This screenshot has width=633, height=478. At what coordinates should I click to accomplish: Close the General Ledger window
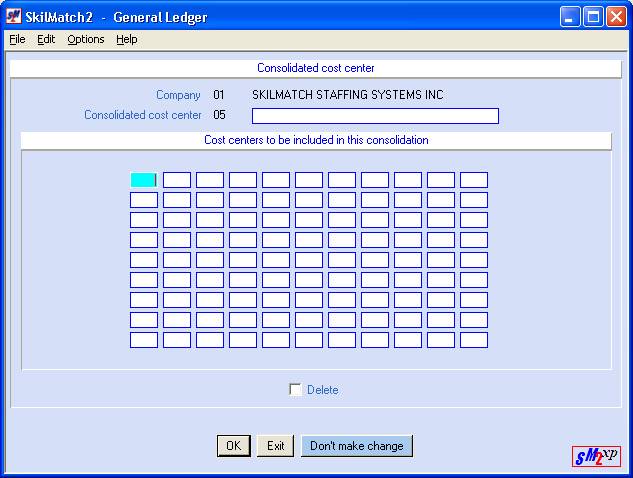[x=616, y=17]
